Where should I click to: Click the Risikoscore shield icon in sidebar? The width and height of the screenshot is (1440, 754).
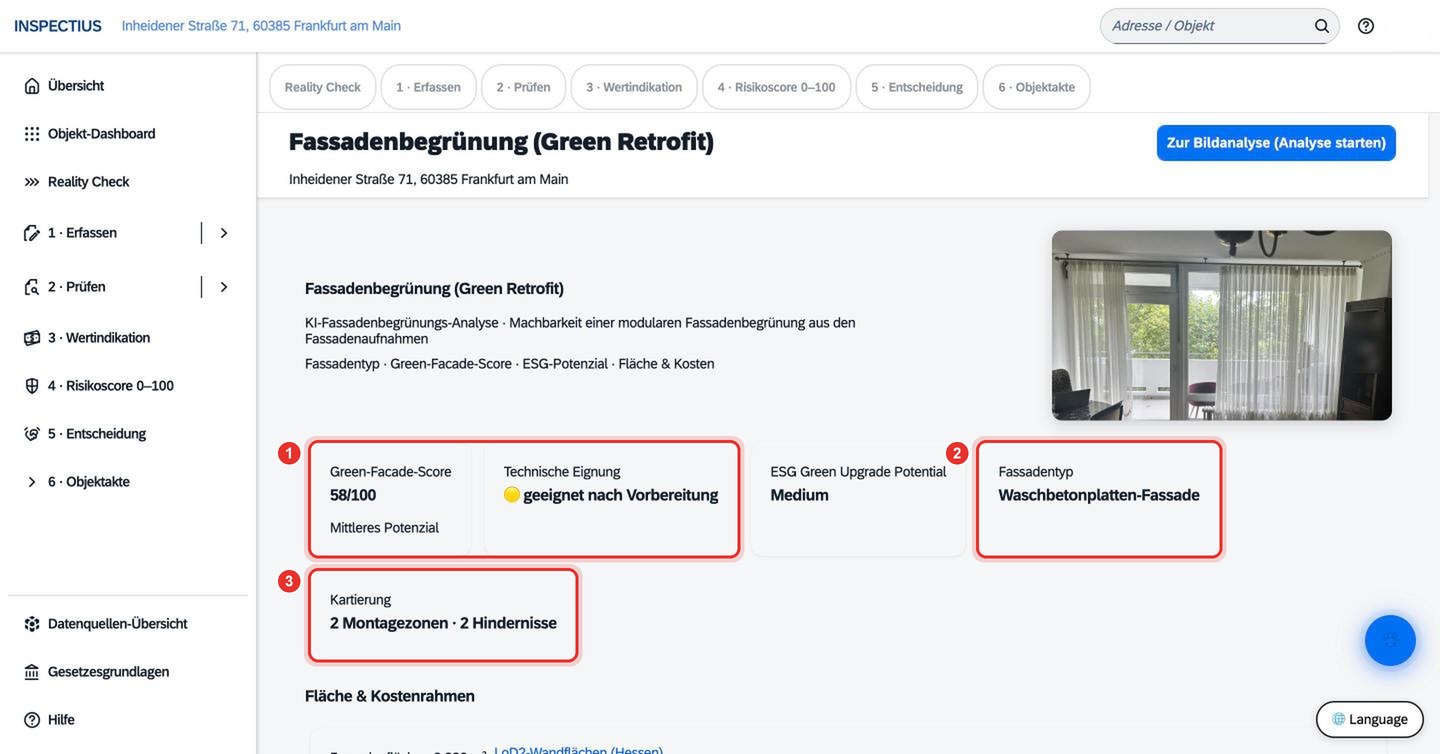coord(32,386)
